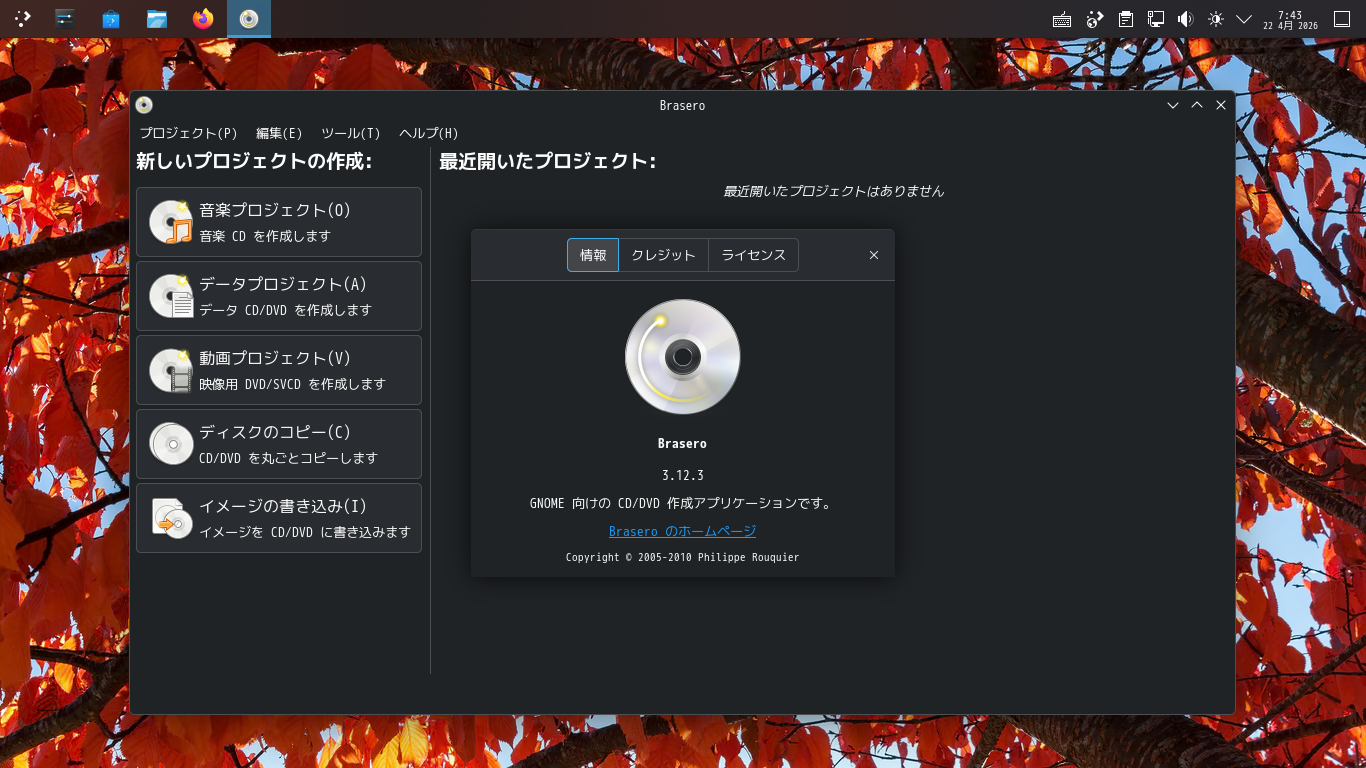Click the globe-with-arrow tray icon
The width and height of the screenshot is (1366, 768).
pos(1095,19)
